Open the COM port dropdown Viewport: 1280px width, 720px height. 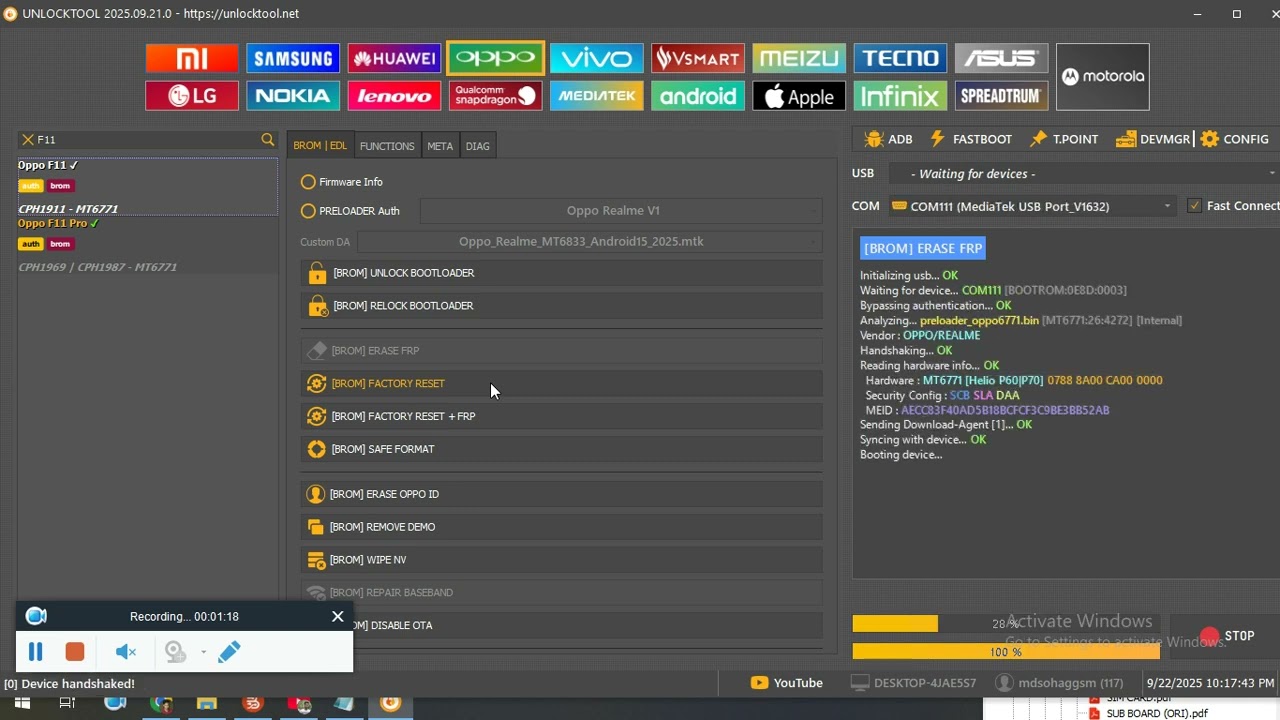[x=1032, y=206]
